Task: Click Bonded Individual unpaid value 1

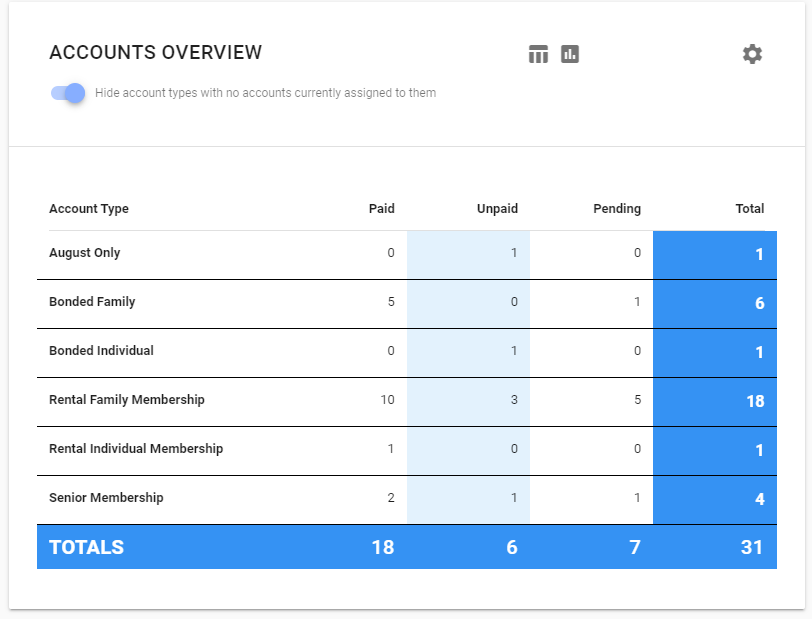Action: 514,351
